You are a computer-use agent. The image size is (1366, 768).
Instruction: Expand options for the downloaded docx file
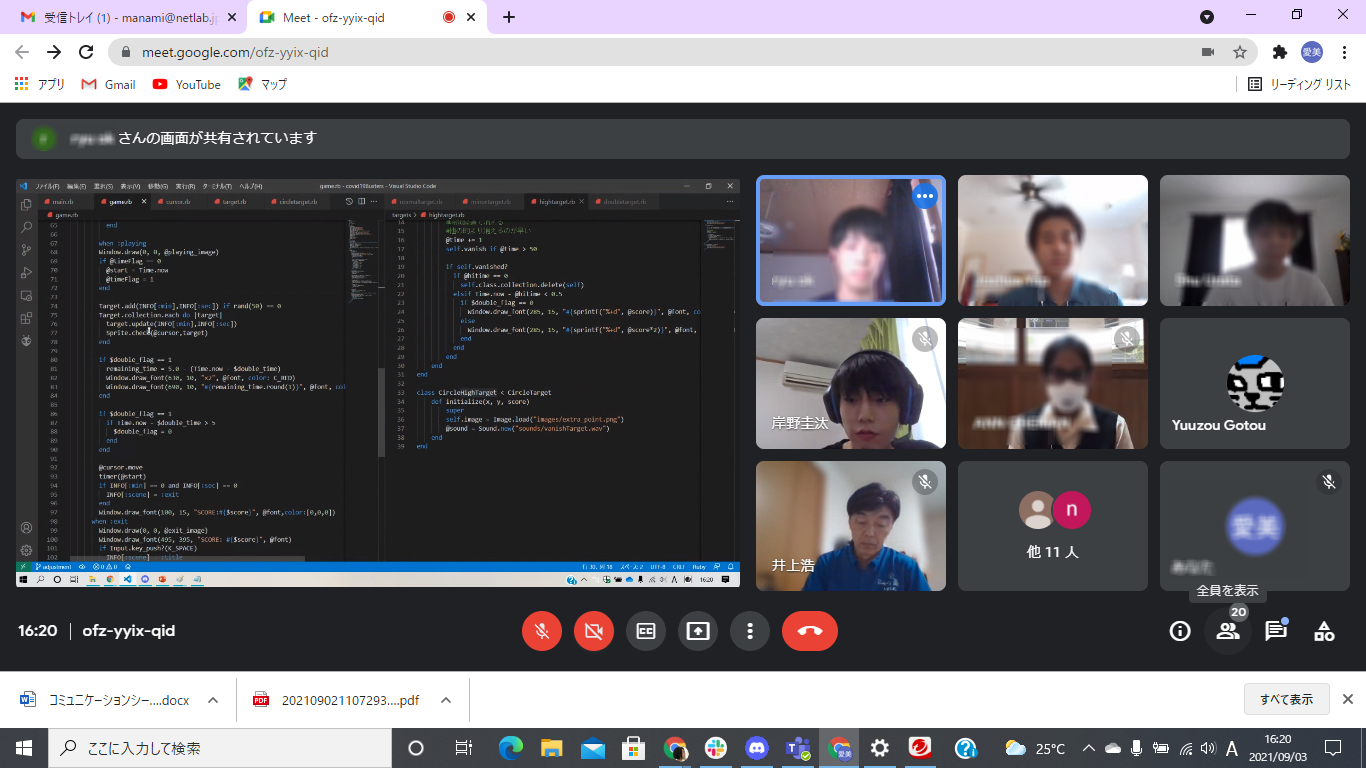tap(213, 700)
